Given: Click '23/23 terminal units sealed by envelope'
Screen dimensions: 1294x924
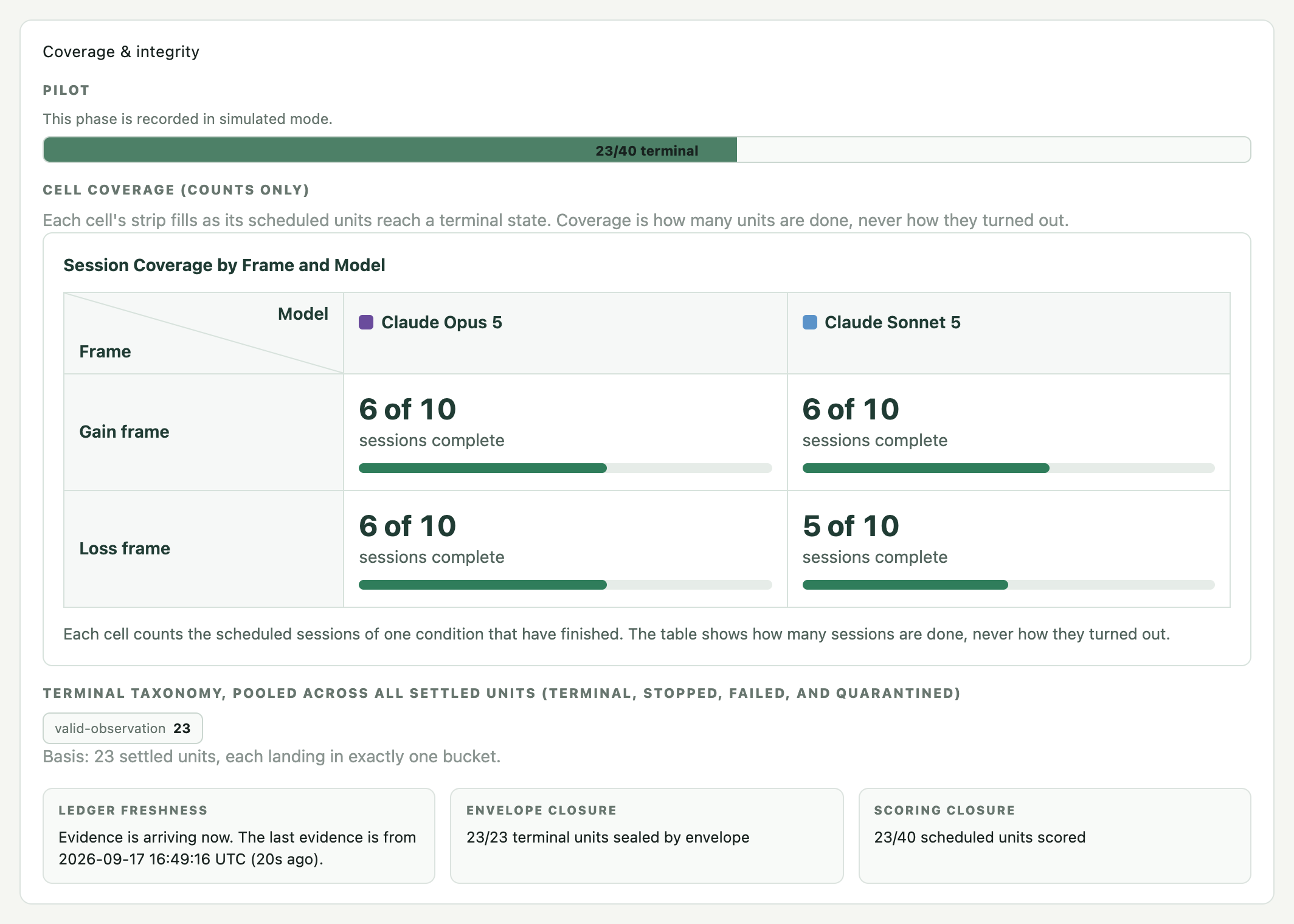Looking at the screenshot, I should [x=608, y=837].
